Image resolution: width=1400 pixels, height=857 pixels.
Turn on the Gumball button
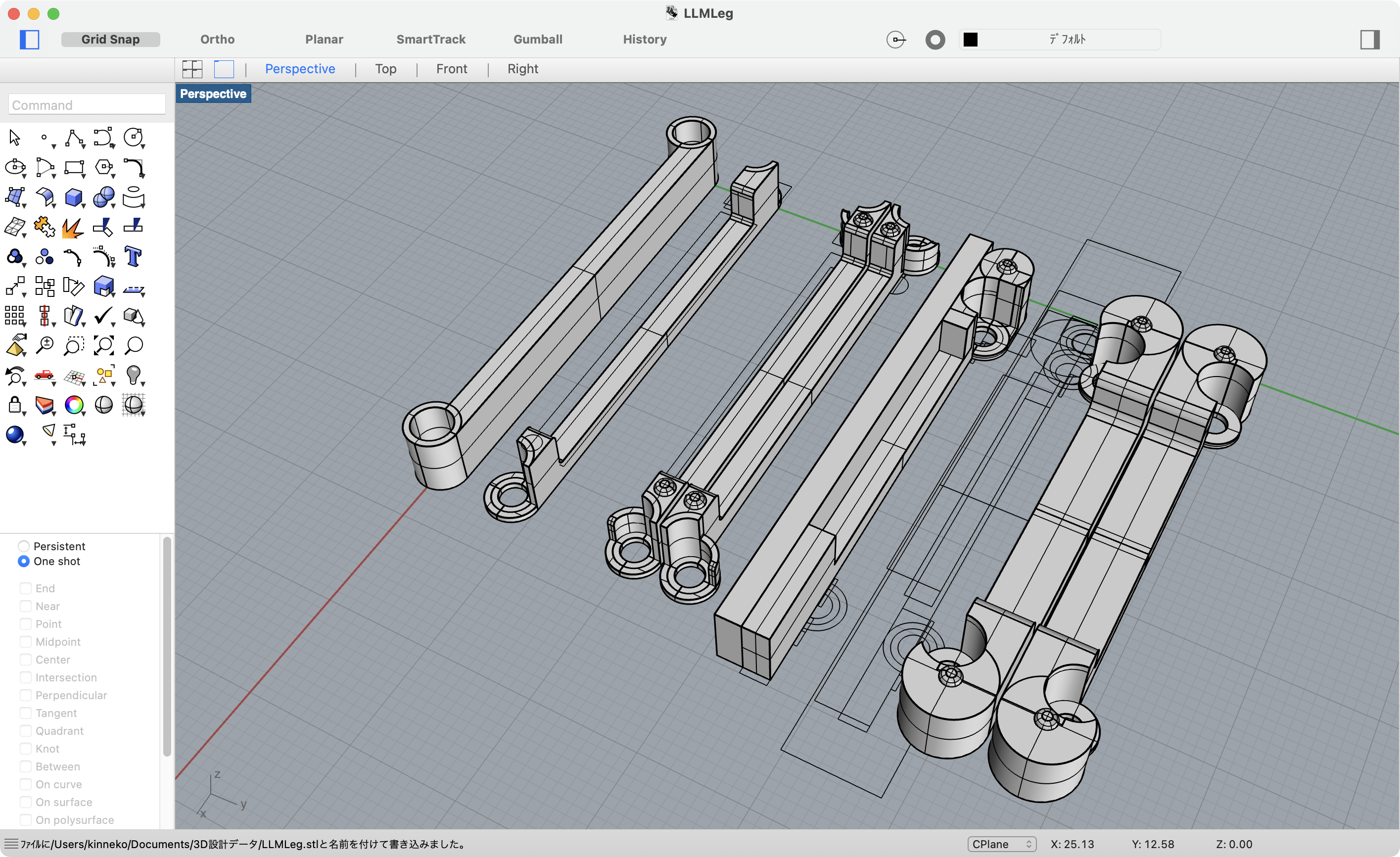[538, 39]
